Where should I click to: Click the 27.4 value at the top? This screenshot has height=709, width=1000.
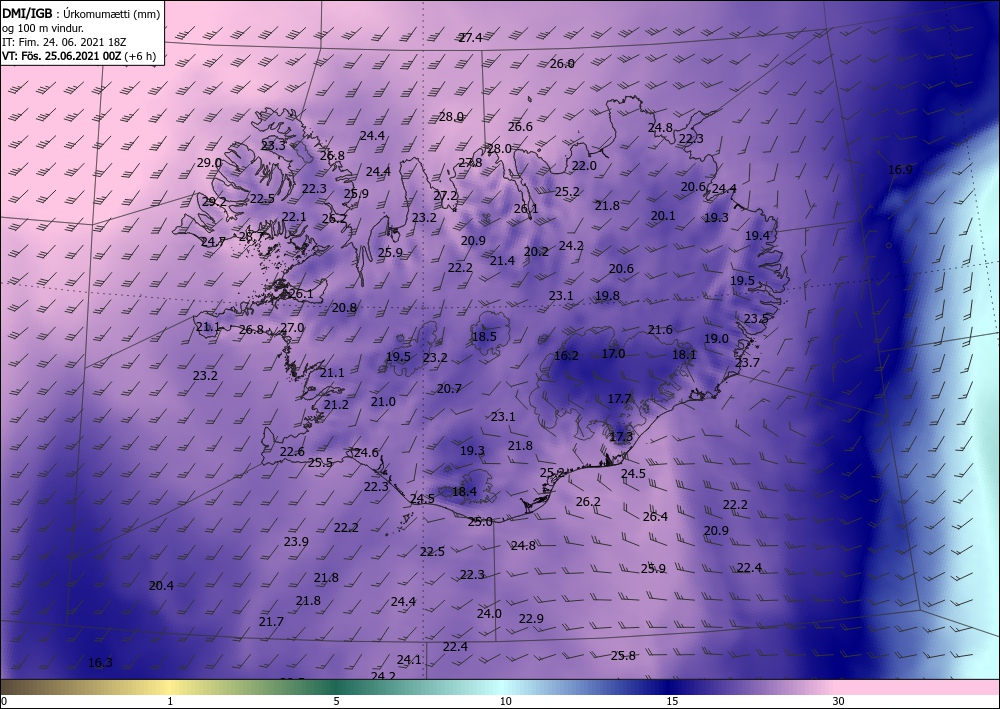(x=471, y=38)
